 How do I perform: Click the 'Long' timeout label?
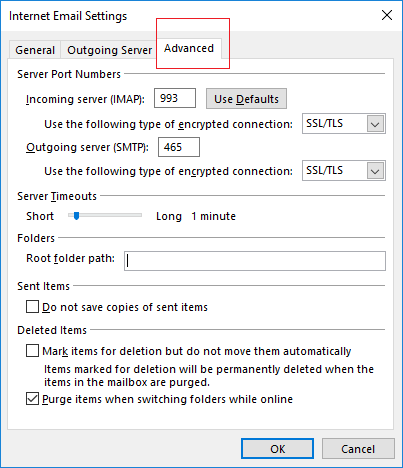[x=169, y=216]
